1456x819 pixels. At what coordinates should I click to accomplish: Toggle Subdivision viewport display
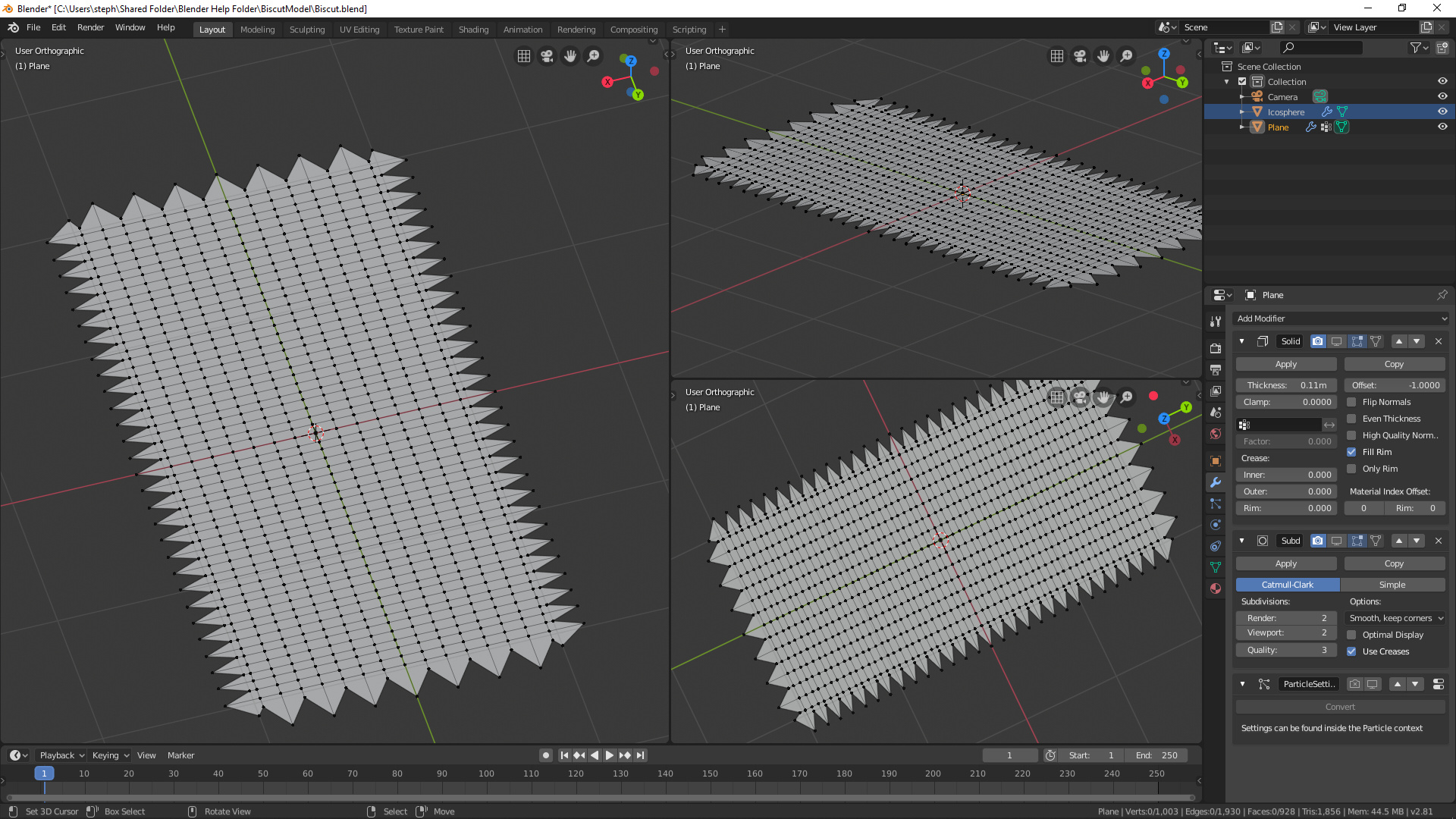point(1337,541)
